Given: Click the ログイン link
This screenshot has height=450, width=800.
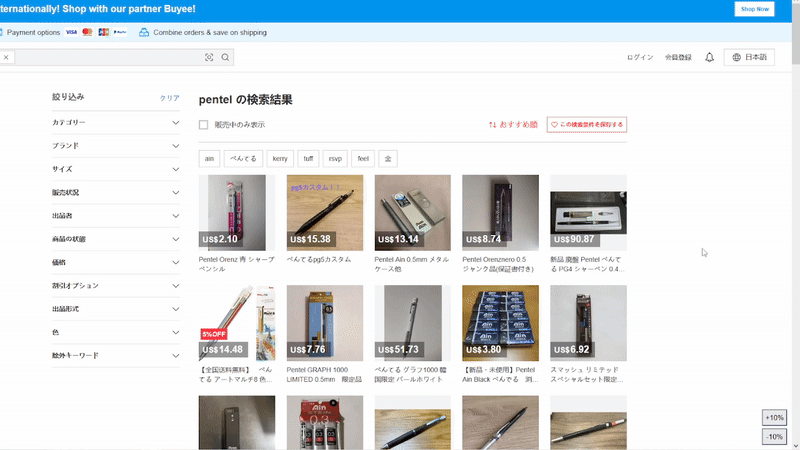Looking at the screenshot, I should pyautogui.click(x=640, y=57).
